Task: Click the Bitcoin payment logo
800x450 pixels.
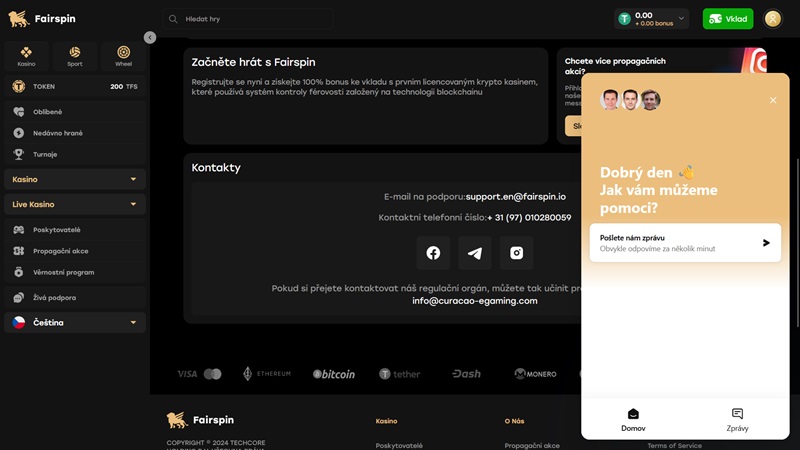Action: pyautogui.click(x=334, y=374)
